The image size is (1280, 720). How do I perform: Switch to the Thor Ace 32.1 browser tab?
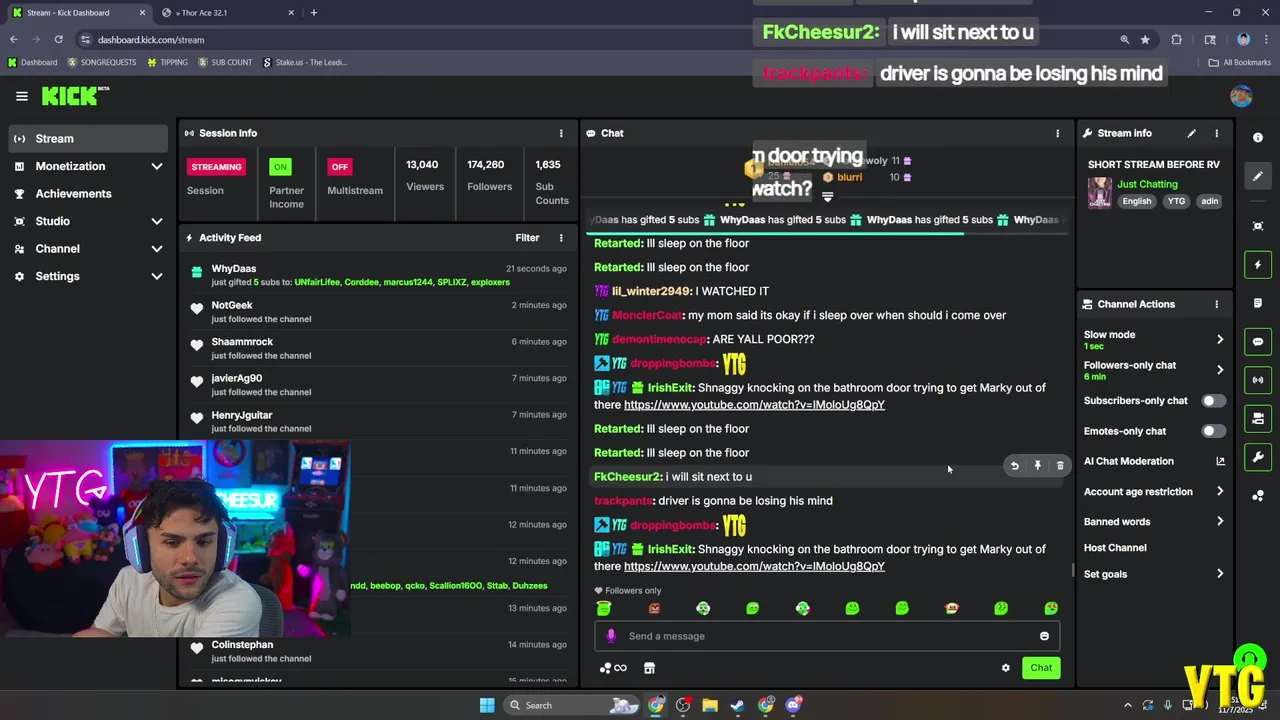pyautogui.click(x=228, y=13)
